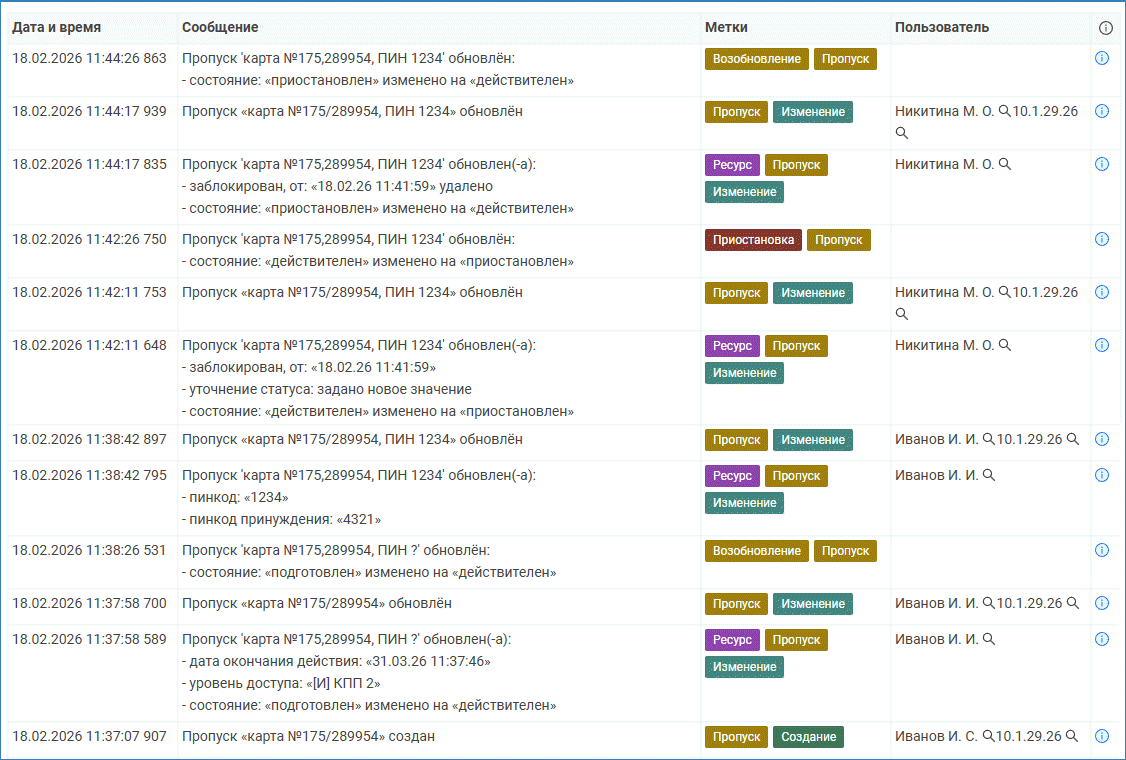
Task: Sort by the Дата и время column header
Action: [x=56, y=28]
